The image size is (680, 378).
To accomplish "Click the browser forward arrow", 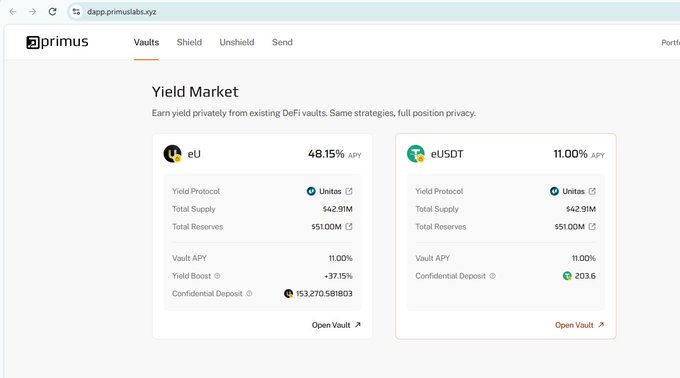I will click(x=33, y=12).
